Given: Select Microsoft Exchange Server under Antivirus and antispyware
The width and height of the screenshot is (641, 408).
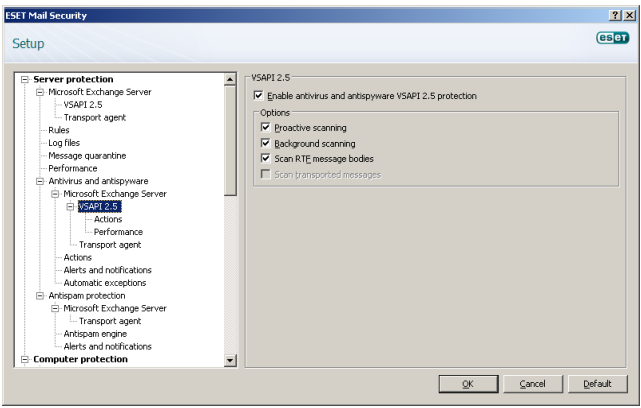Looking at the screenshot, I should point(115,194).
